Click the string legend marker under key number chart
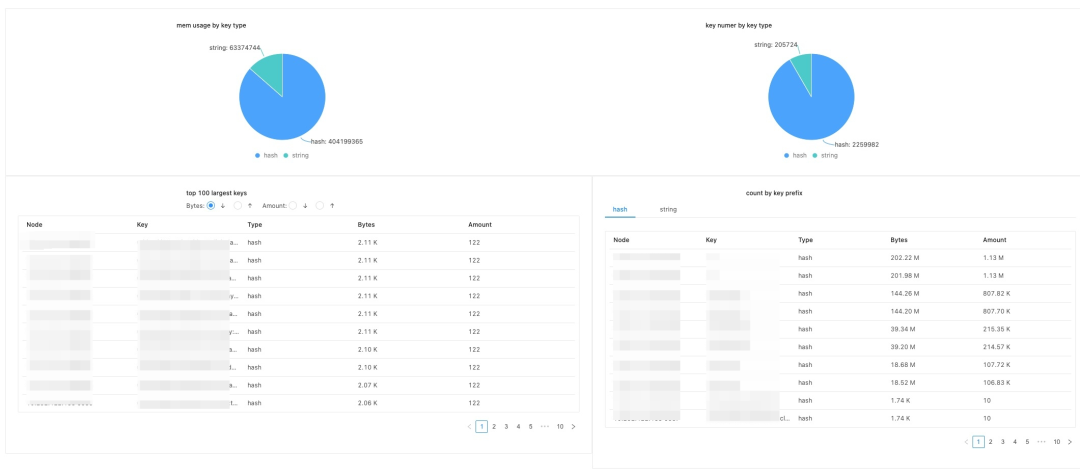1080x472 pixels. pos(815,155)
